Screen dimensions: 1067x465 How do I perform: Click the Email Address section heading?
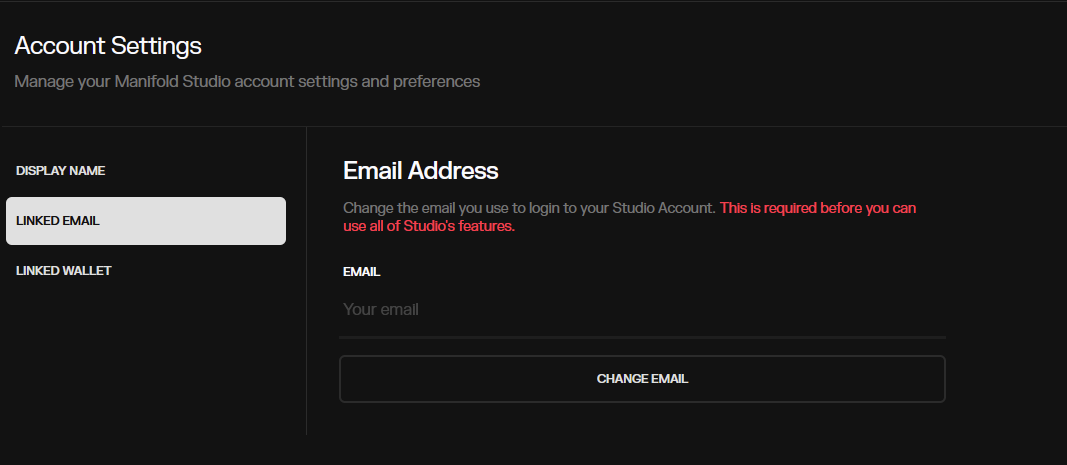(x=420, y=170)
